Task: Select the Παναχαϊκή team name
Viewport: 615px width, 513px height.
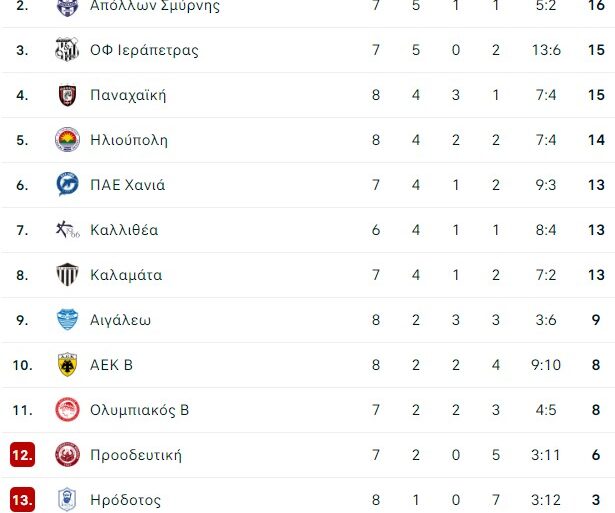Action: tap(128, 95)
